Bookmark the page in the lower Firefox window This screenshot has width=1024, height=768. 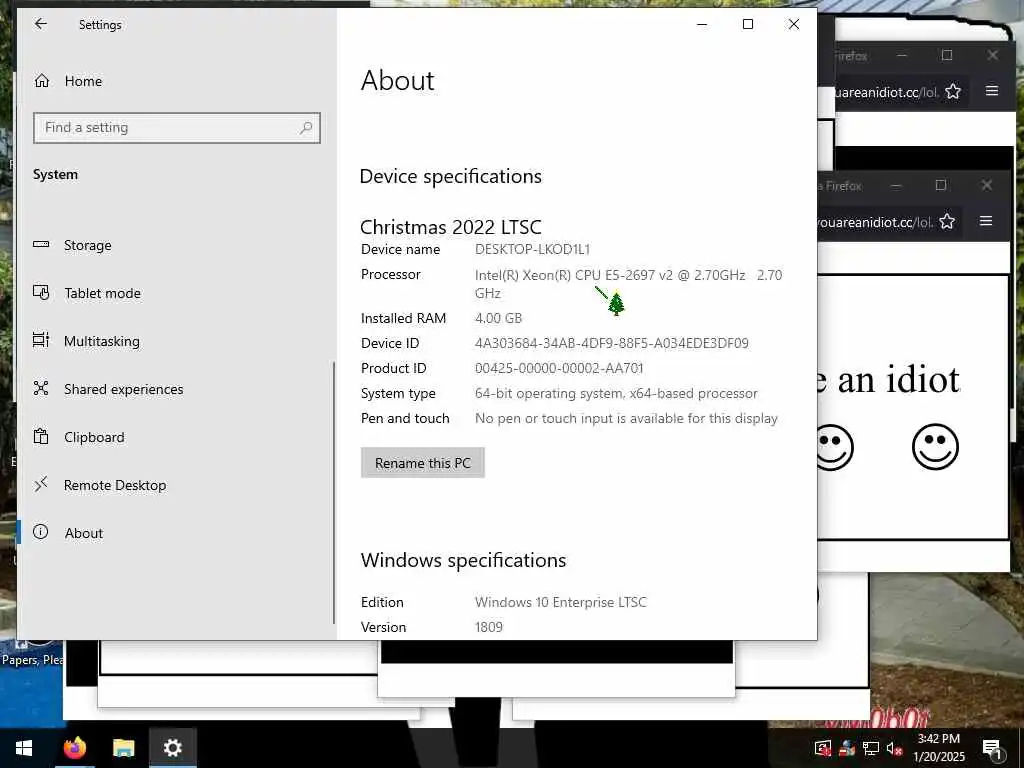coord(947,221)
